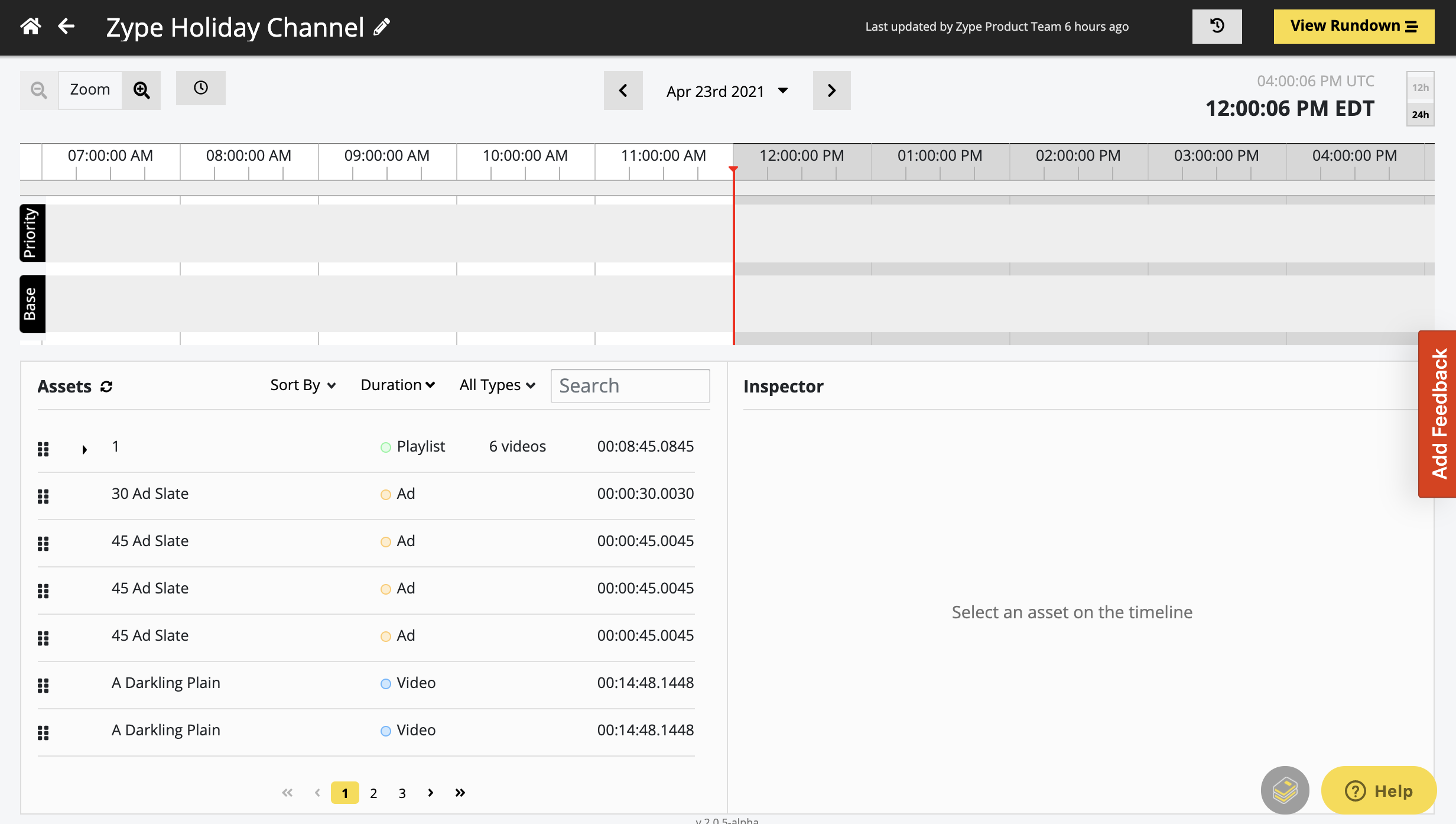Jump to current time clock button
This screenshot has height=824, width=1456.
pos(201,88)
